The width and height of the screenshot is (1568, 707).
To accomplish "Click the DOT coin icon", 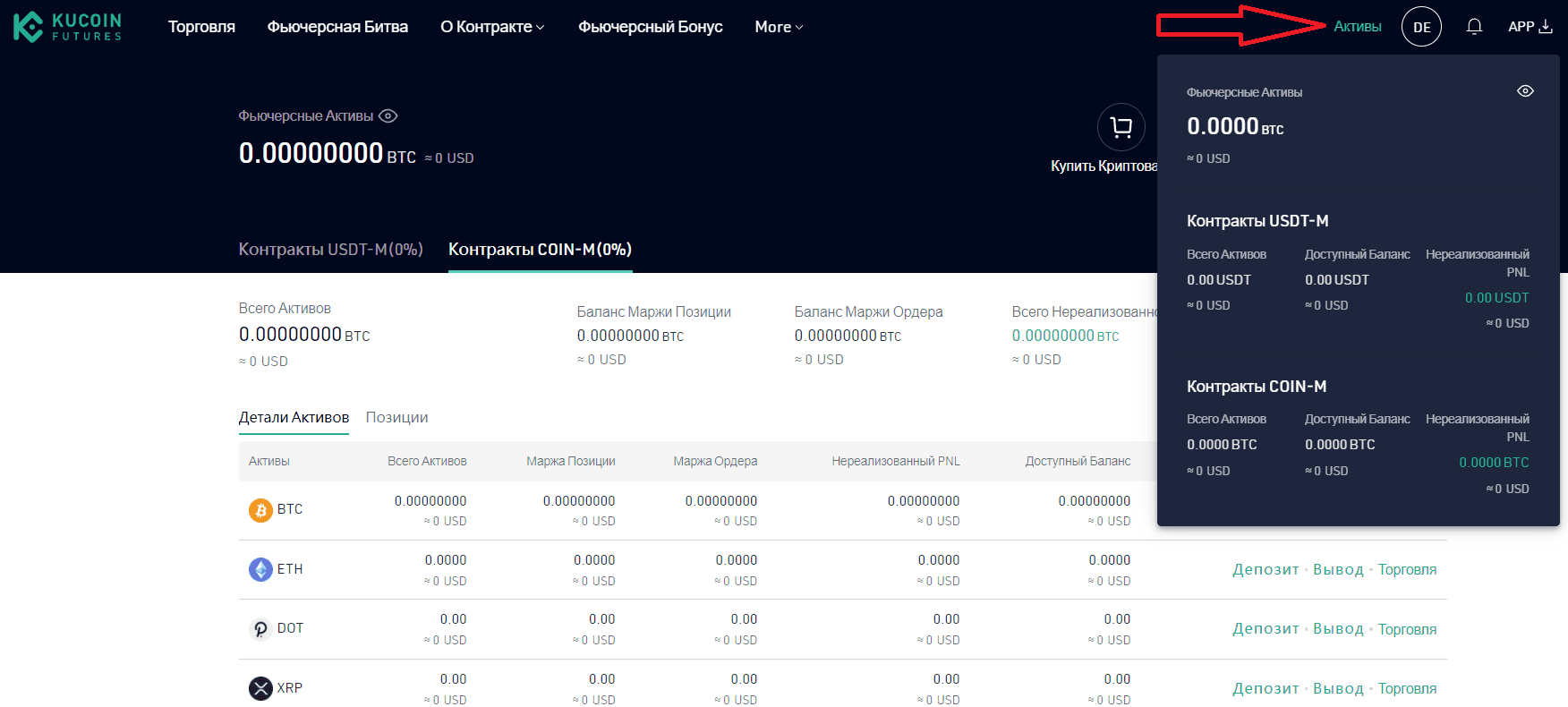I will tap(260, 629).
